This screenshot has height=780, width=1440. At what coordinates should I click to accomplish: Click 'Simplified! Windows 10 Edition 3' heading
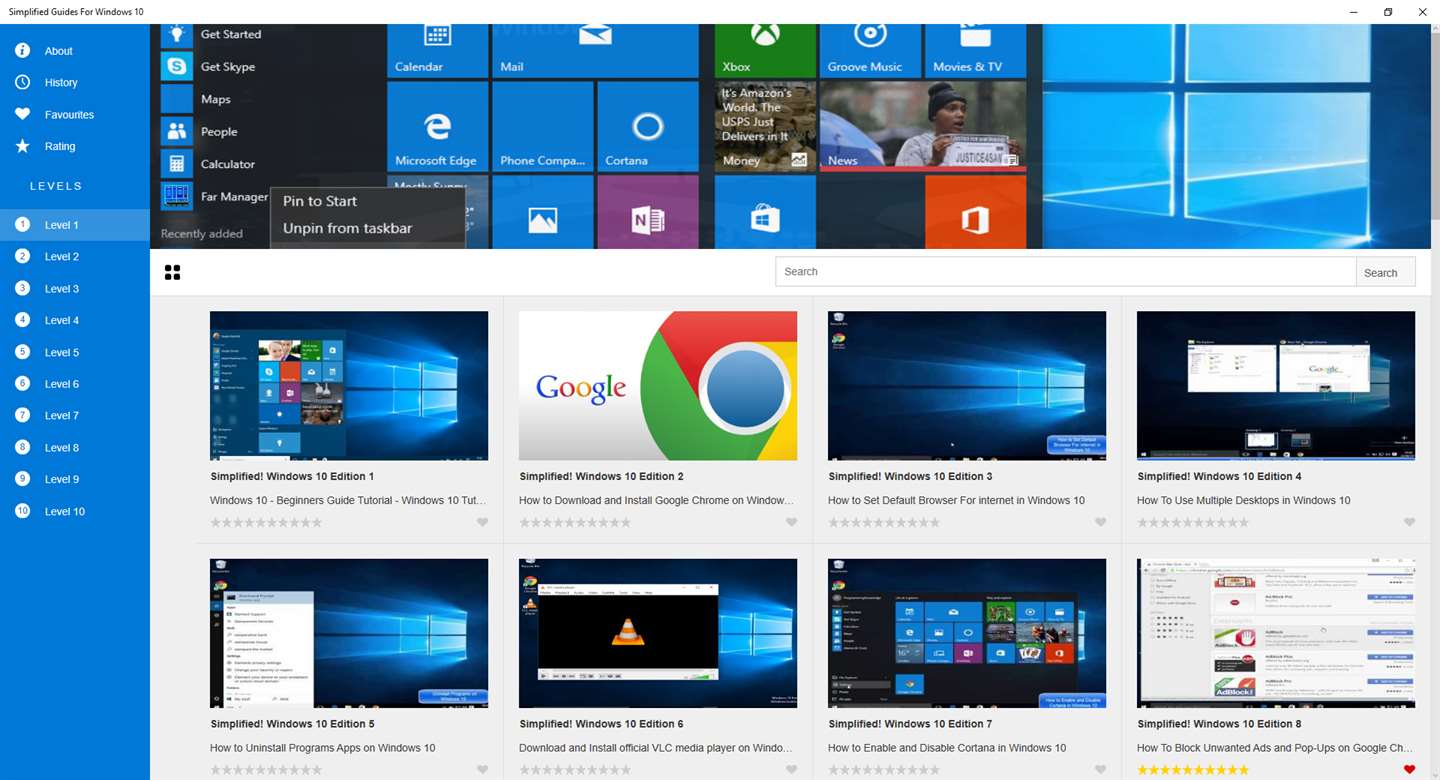910,477
